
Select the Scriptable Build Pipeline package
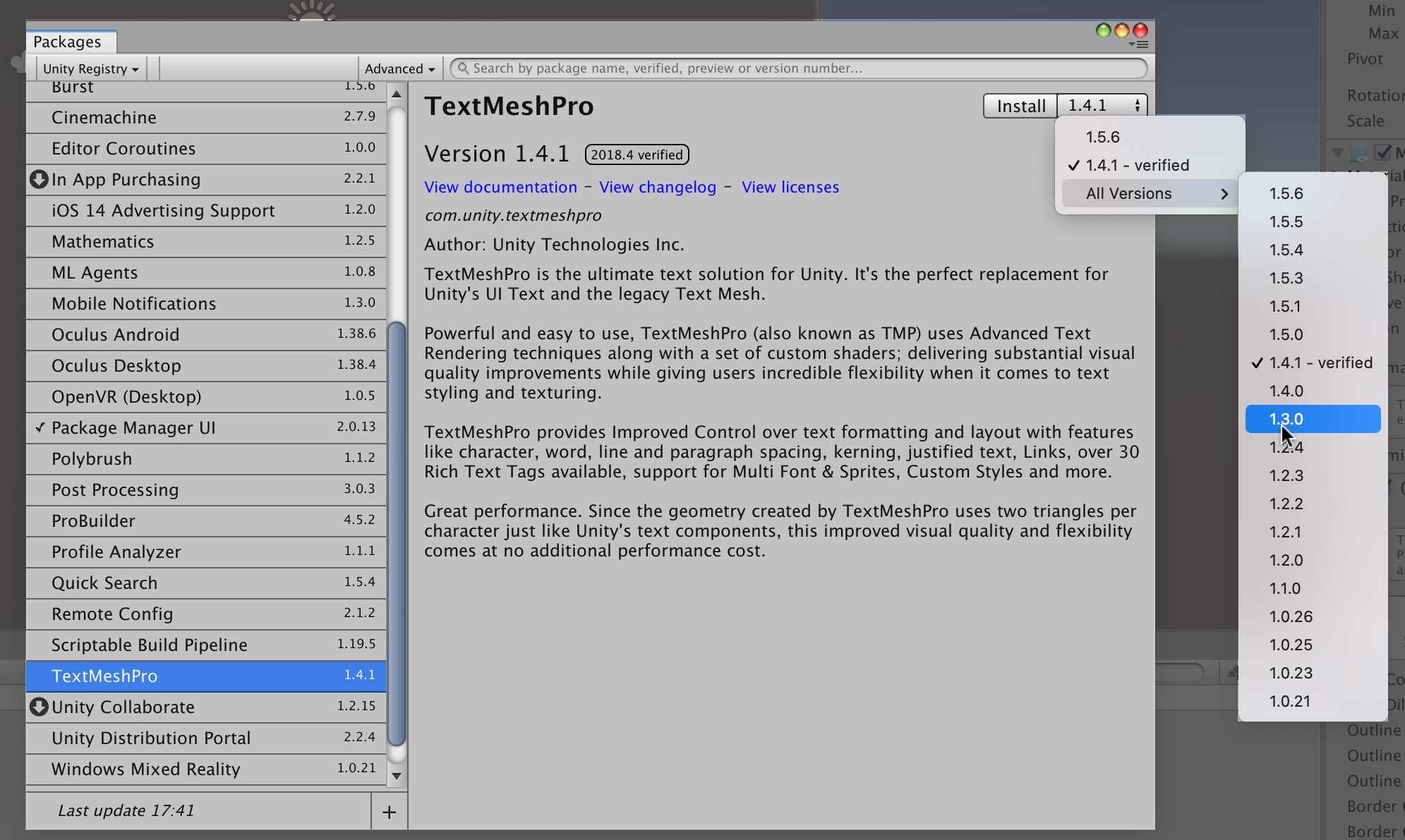(x=206, y=645)
